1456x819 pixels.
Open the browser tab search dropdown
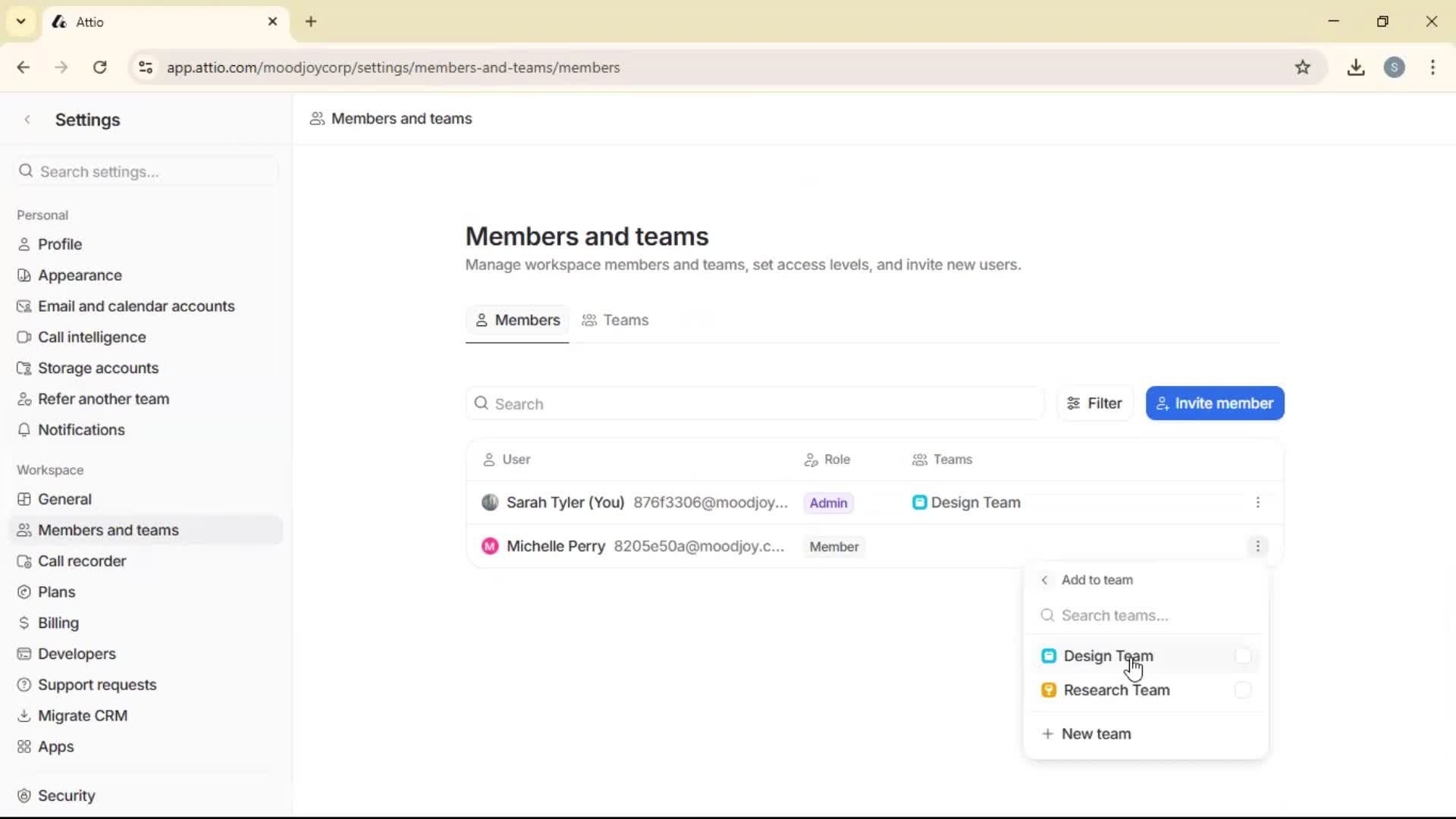[x=20, y=22]
